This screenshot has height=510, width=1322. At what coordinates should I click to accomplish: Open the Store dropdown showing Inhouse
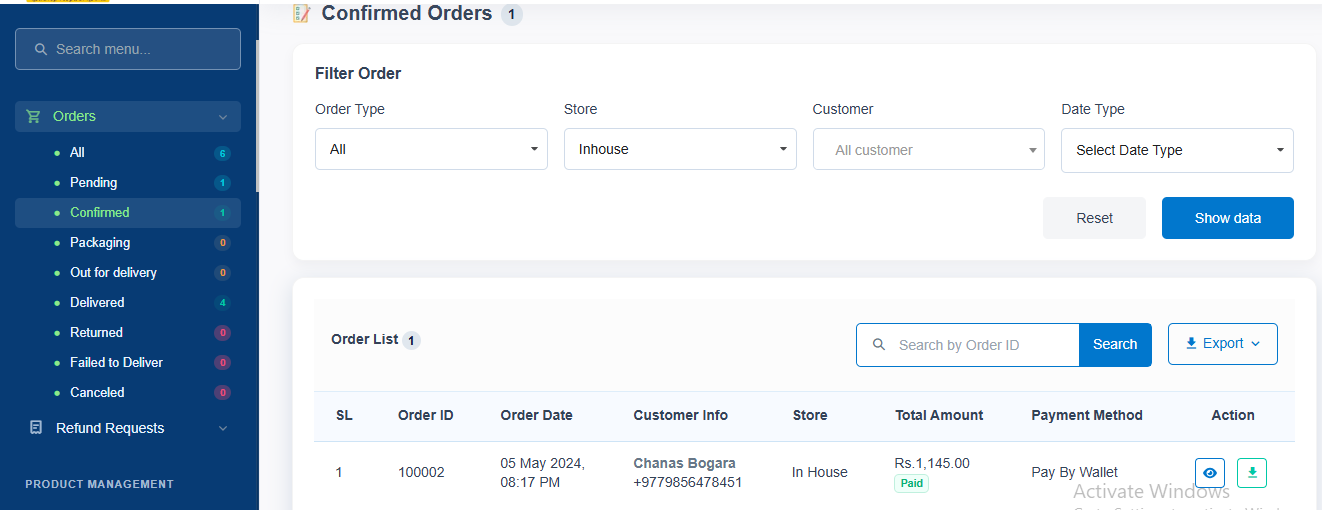click(x=680, y=149)
